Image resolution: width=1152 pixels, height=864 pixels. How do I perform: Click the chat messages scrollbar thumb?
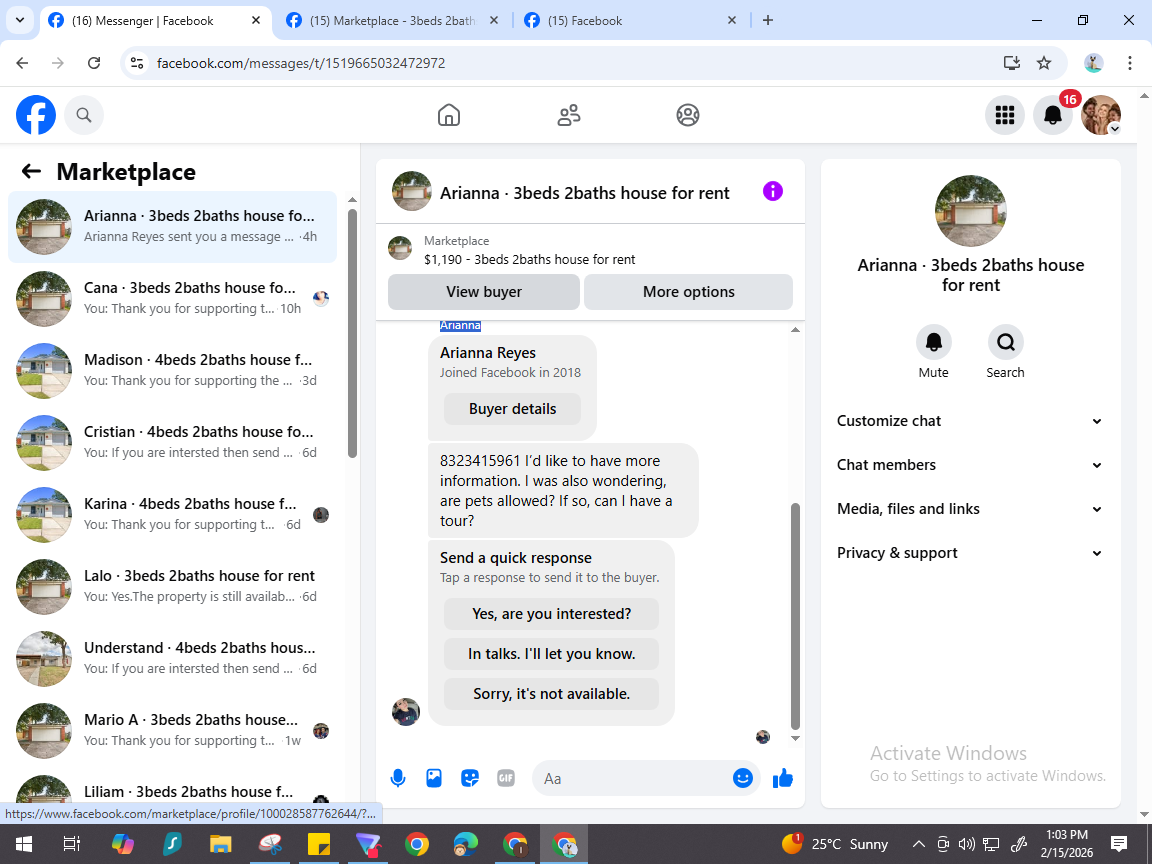tap(795, 616)
